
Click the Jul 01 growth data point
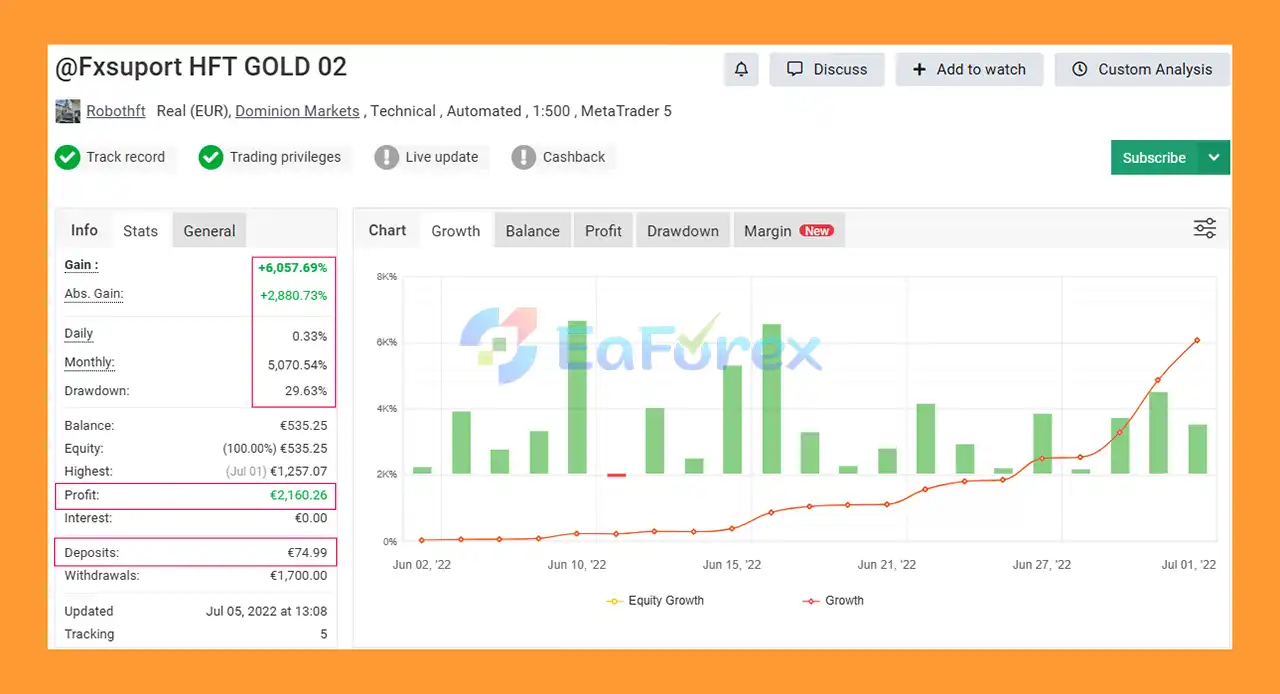(x=1196, y=340)
